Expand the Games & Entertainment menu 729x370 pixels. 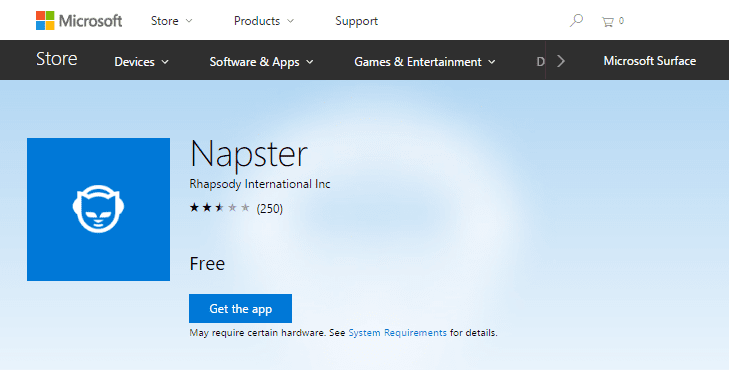(425, 62)
